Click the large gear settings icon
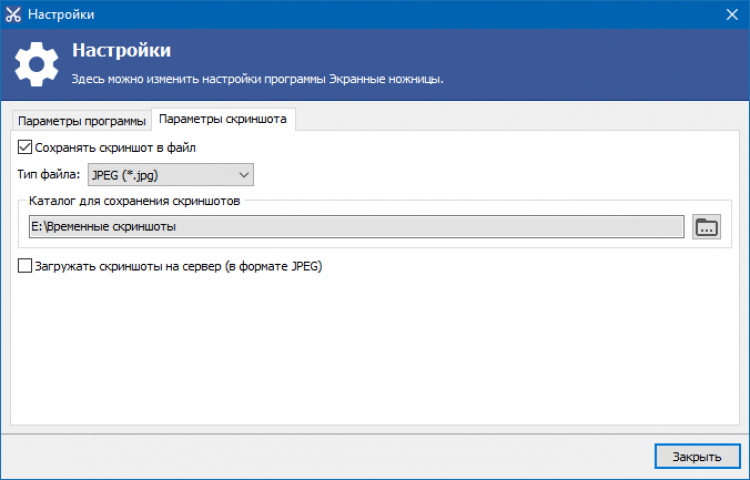Screen dimensions: 750x480 (x=37, y=63)
